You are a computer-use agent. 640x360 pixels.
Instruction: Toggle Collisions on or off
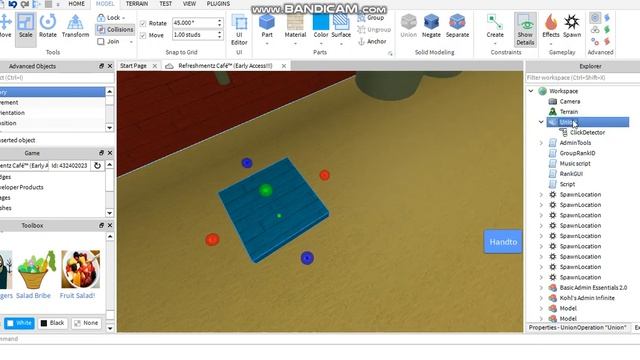pyautogui.click(x=115, y=29)
